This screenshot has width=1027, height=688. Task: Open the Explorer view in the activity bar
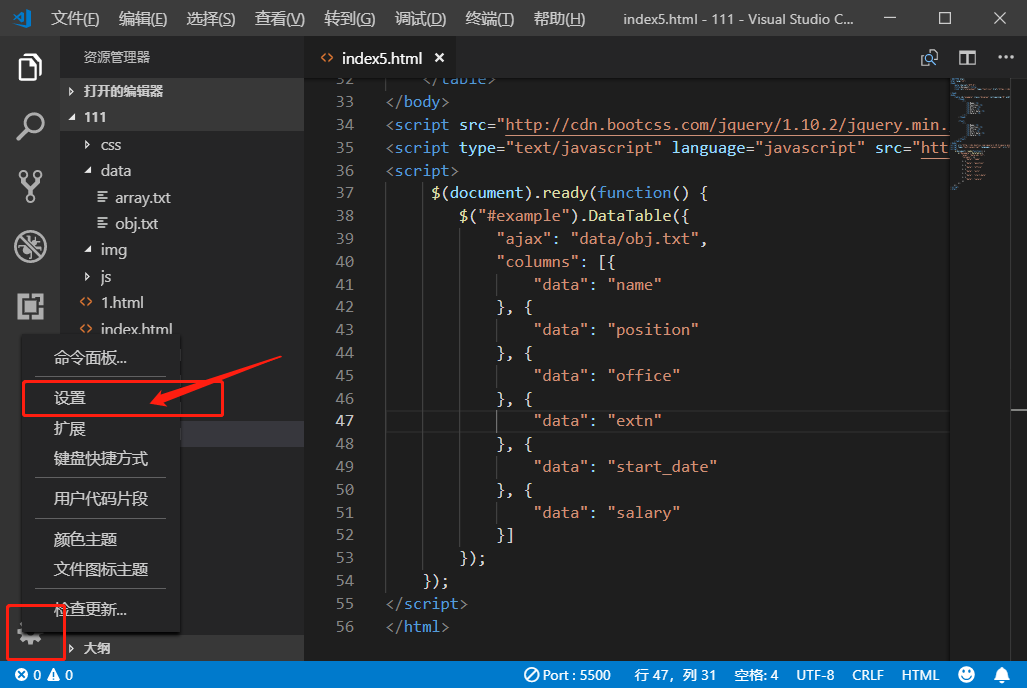(29, 66)
